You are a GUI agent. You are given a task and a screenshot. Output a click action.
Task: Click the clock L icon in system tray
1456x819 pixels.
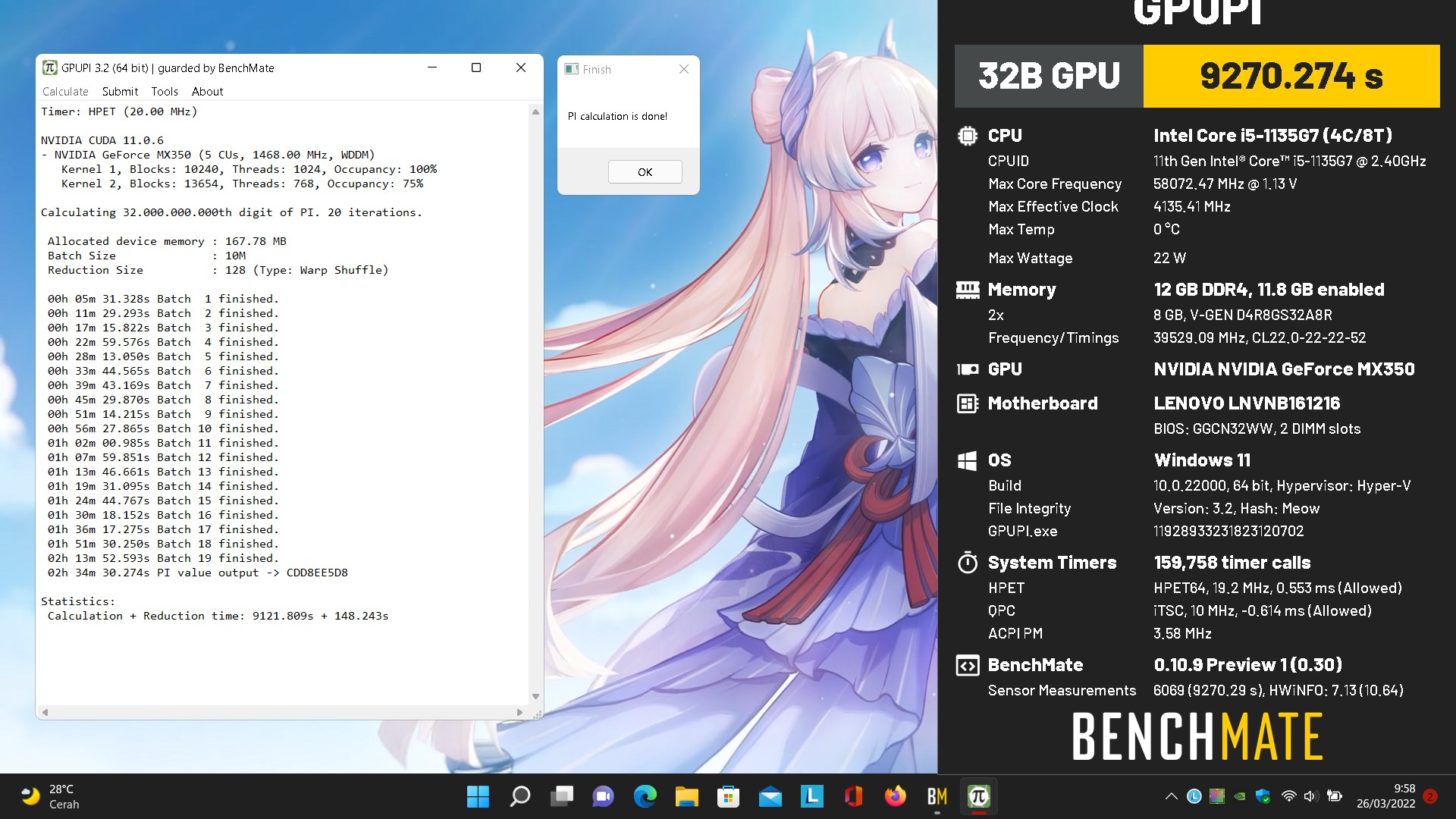click(1194, 796)
